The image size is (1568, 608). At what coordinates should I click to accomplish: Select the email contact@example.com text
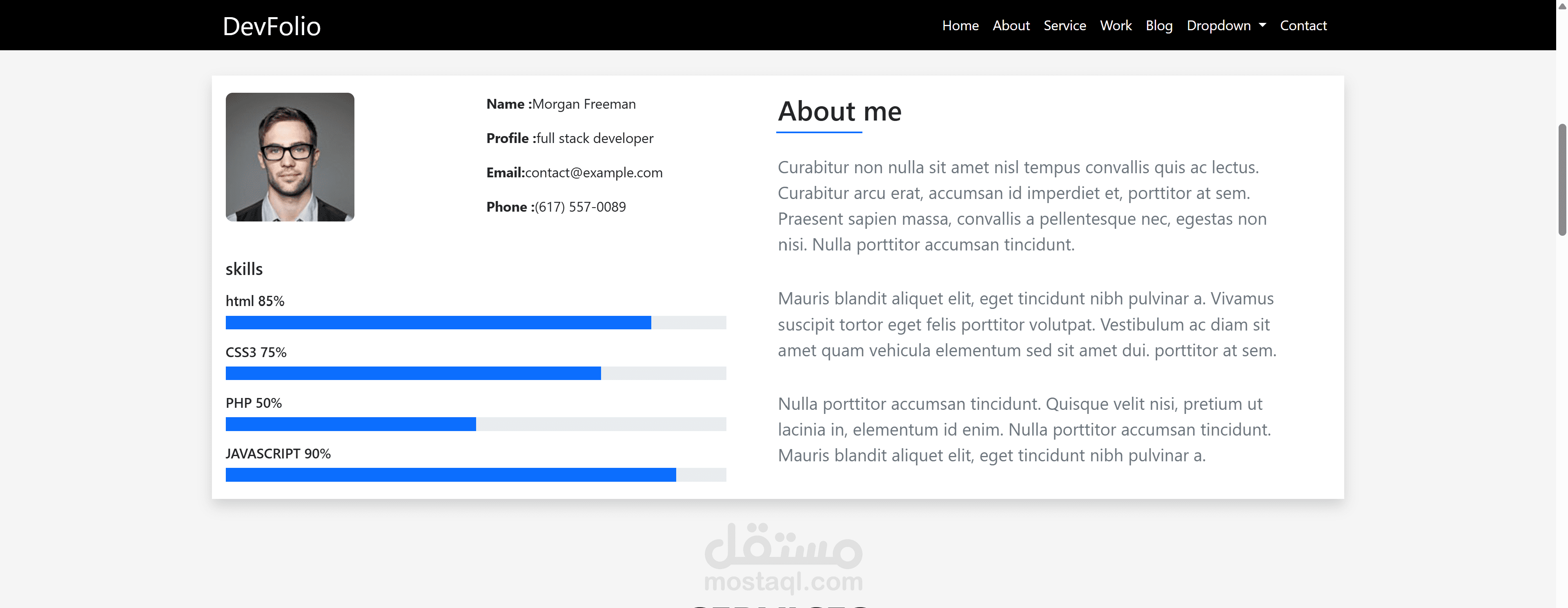coord(593,172)
